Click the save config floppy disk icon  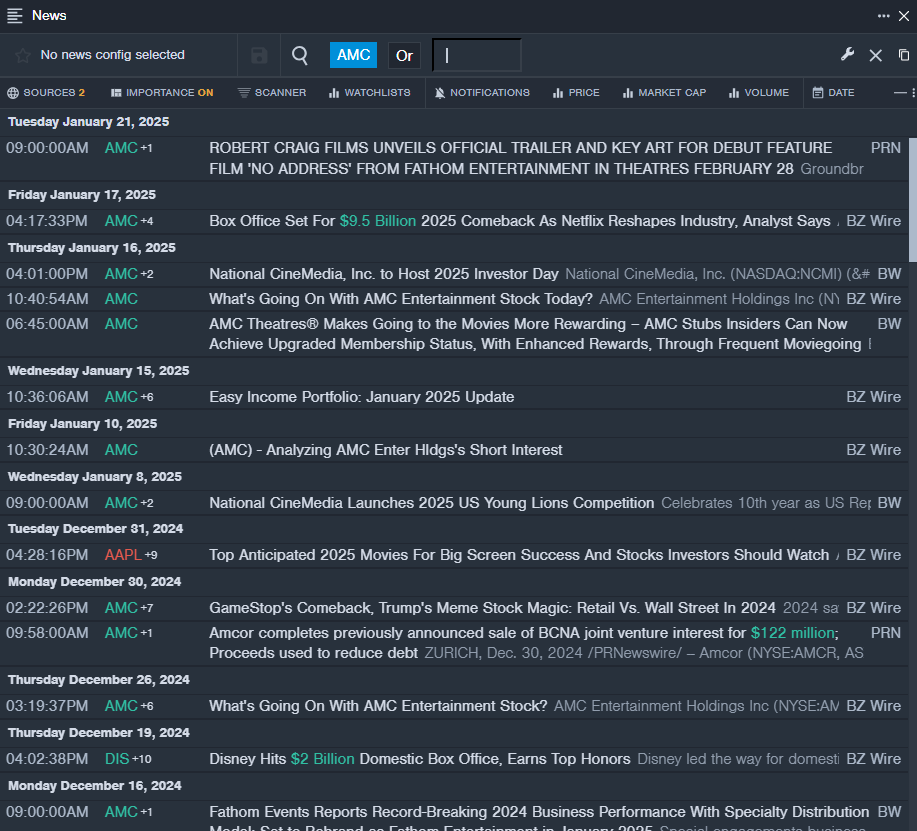click(x=259, y=56)
